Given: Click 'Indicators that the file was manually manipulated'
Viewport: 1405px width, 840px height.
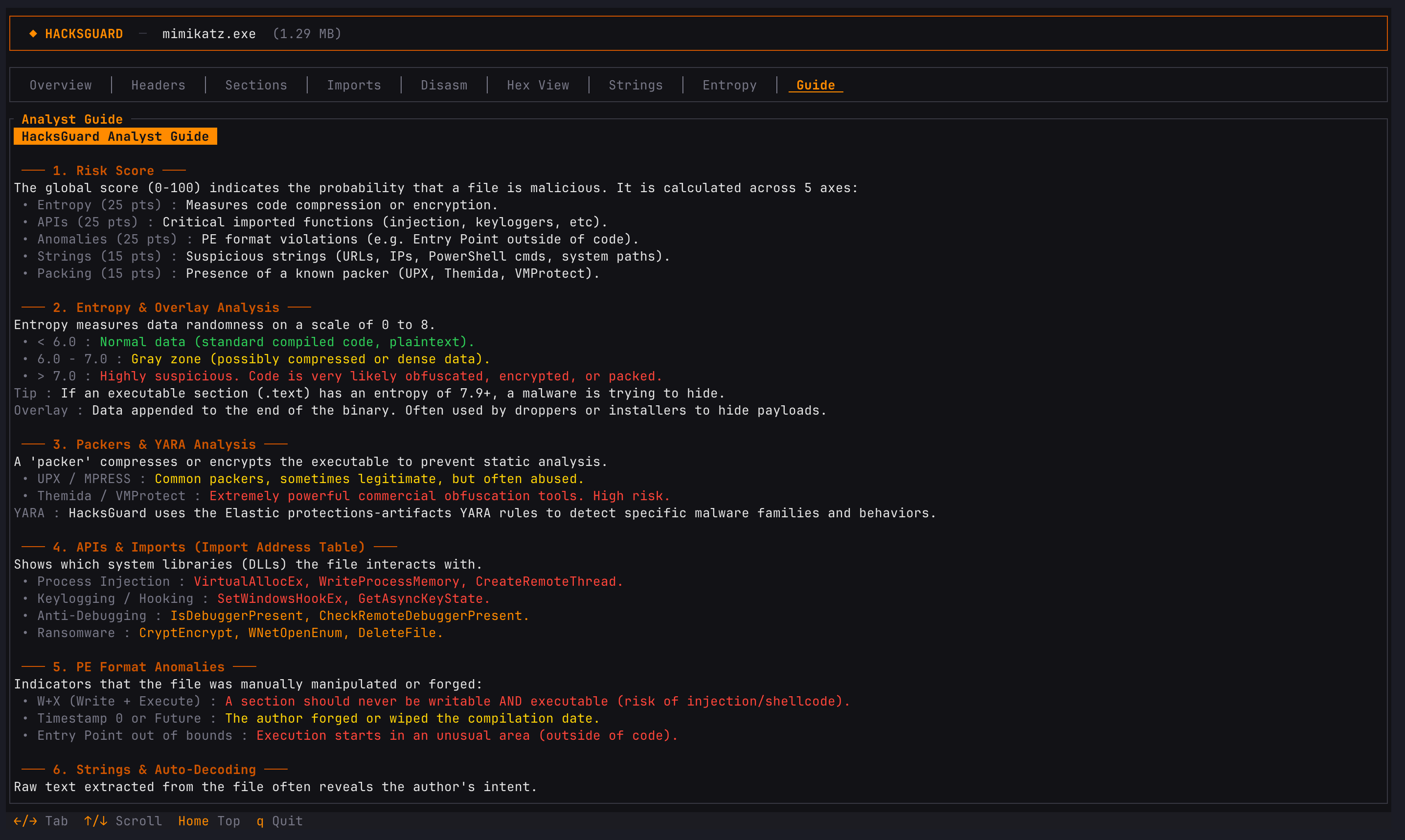Looking at the screenshot, I should 248,685.
